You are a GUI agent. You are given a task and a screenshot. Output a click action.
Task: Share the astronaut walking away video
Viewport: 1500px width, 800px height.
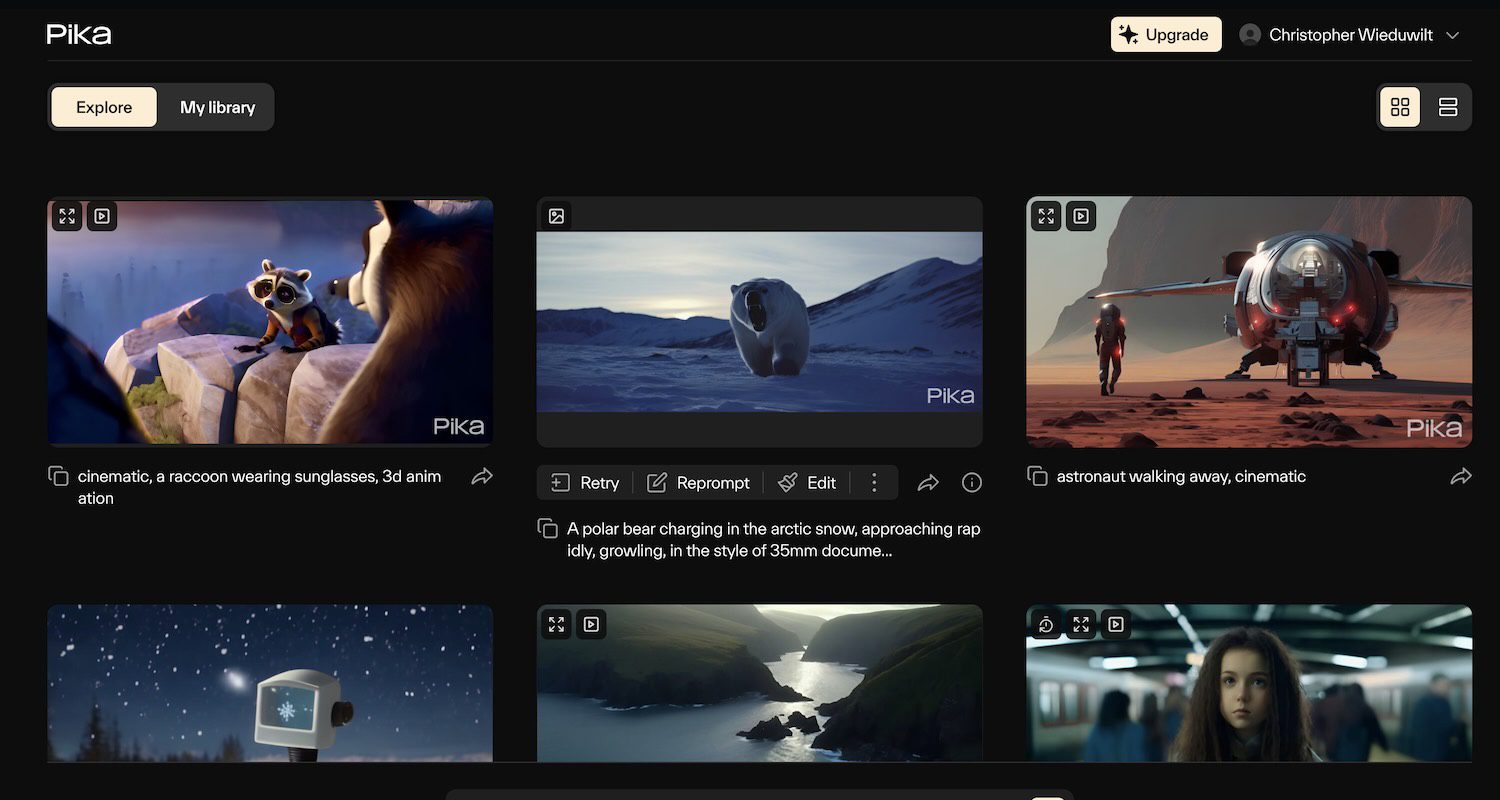[1460, 477]
